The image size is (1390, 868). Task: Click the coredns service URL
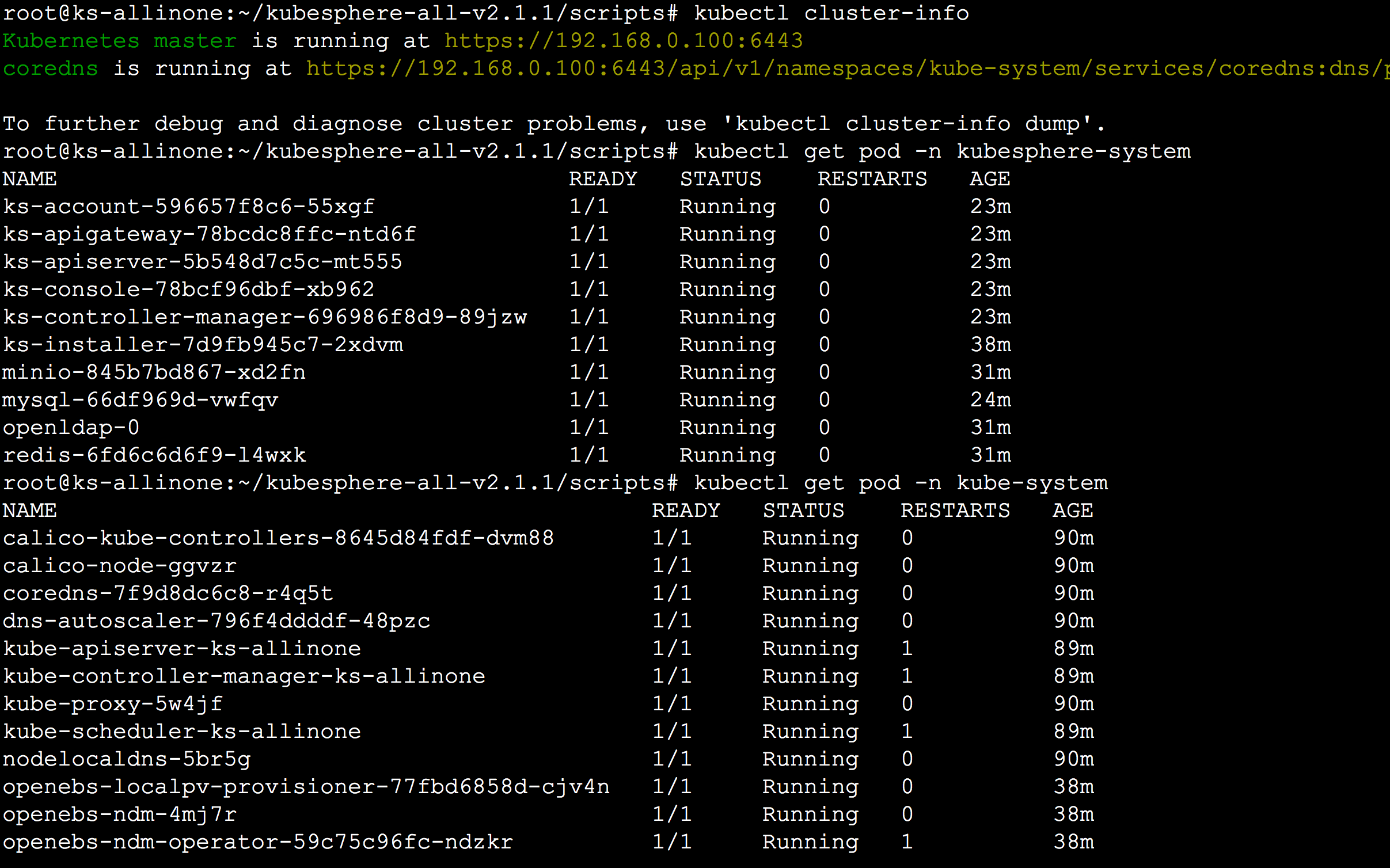coord(846,68)
